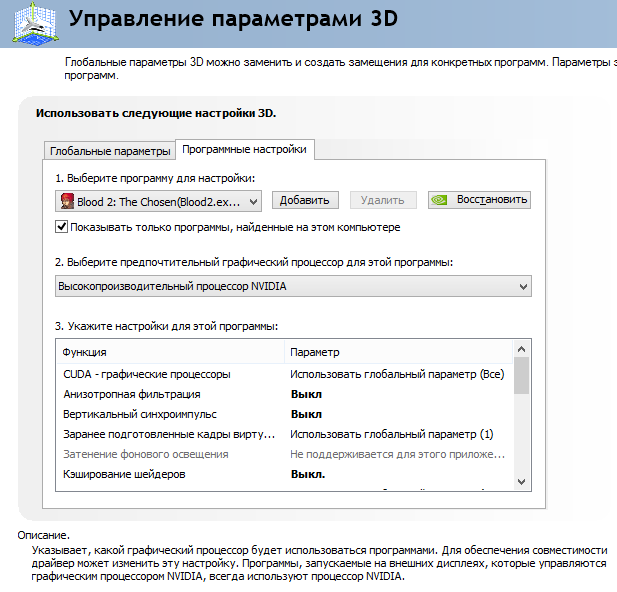Click the 3D settings cube icon in header
Viewport: 617px width, 592px height.
point(35,23)
